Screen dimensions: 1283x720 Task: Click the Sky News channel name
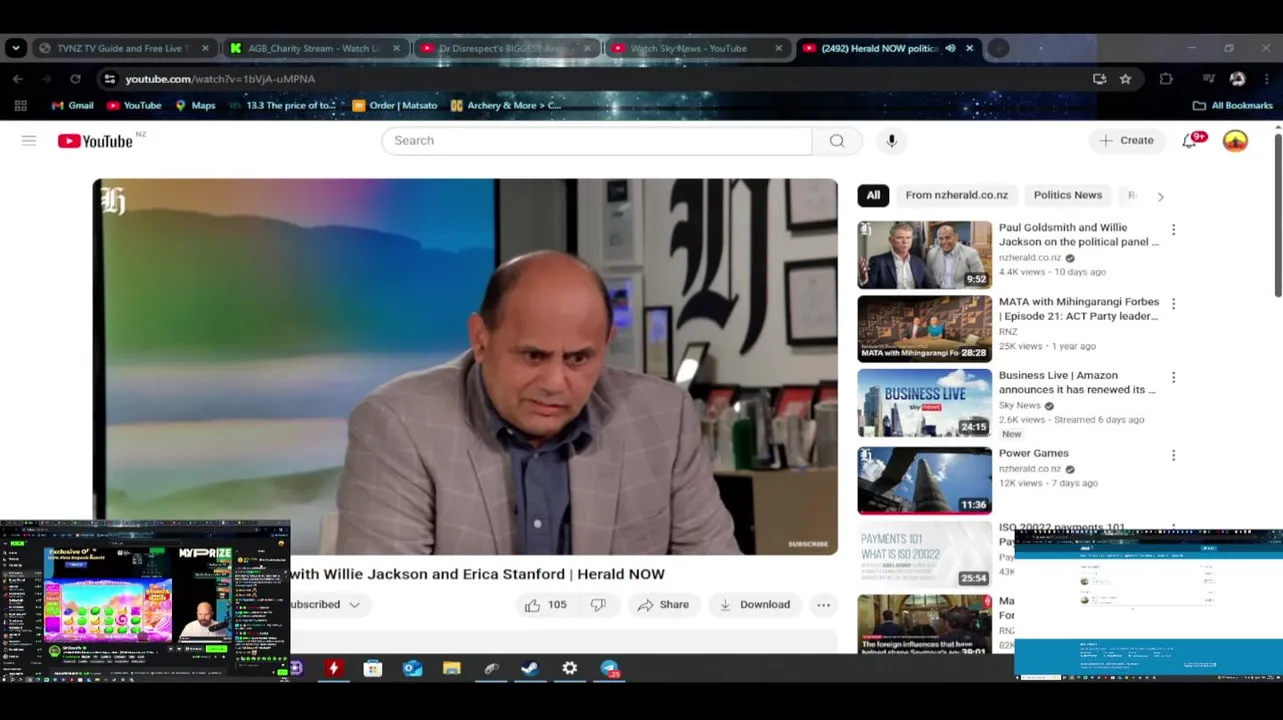pos(1019,405)
